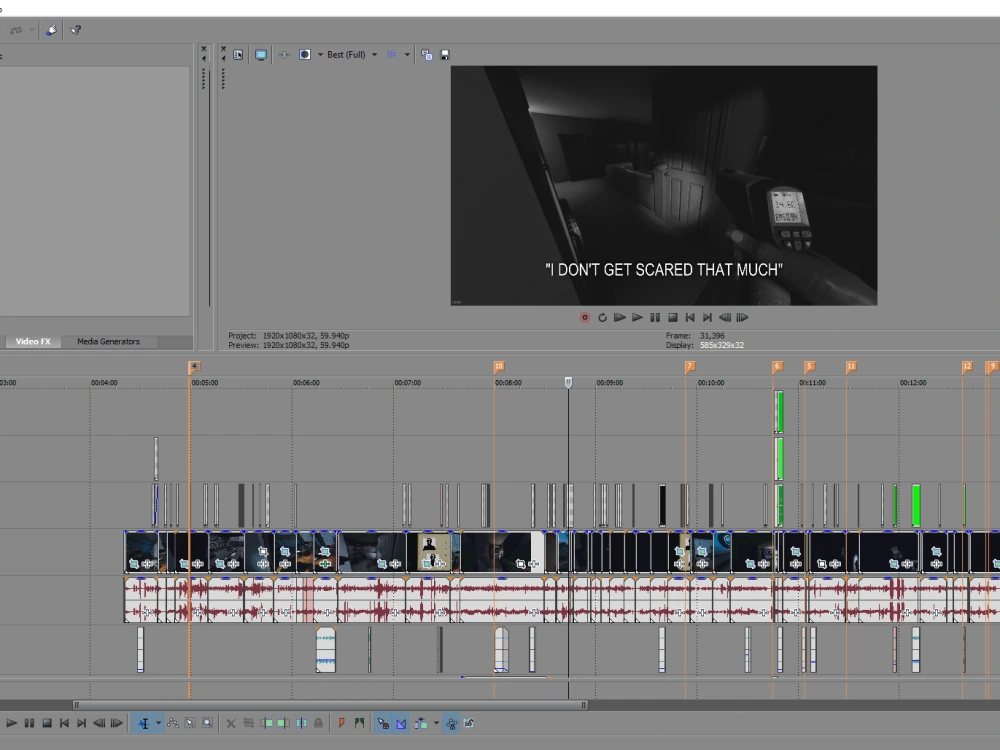Select timeline marker 7
This screenshot has width=1000, height=750.
pyautogui.click(x=689, y=367)
